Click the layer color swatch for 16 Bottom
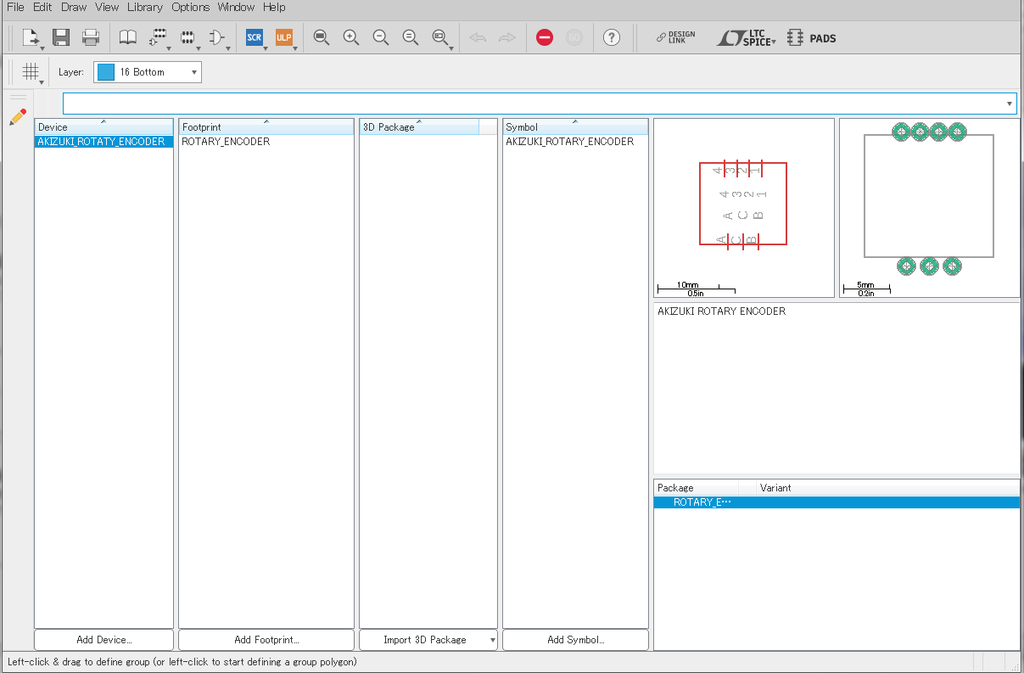Screen dimensions: 1024x673 [x=106, y=72]
